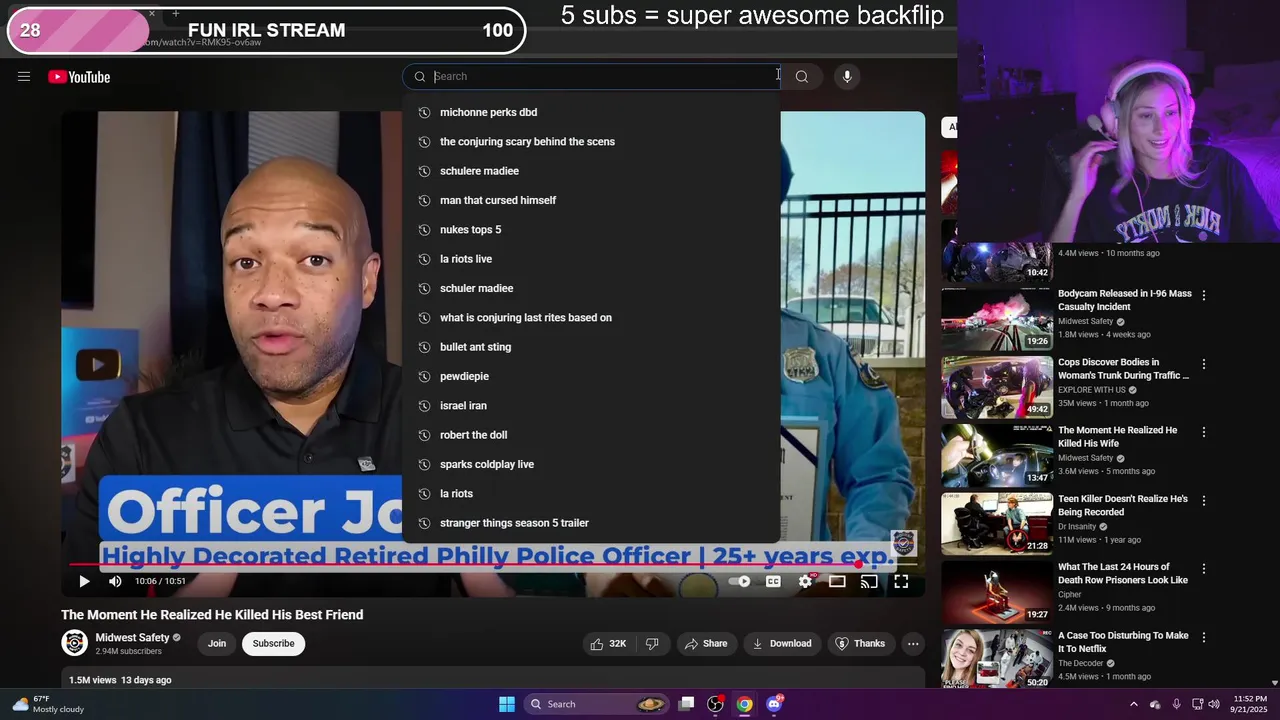The image size is (1280, 720).
Task: Cast video with Play on TV
Action: click(x=869, y=581)
